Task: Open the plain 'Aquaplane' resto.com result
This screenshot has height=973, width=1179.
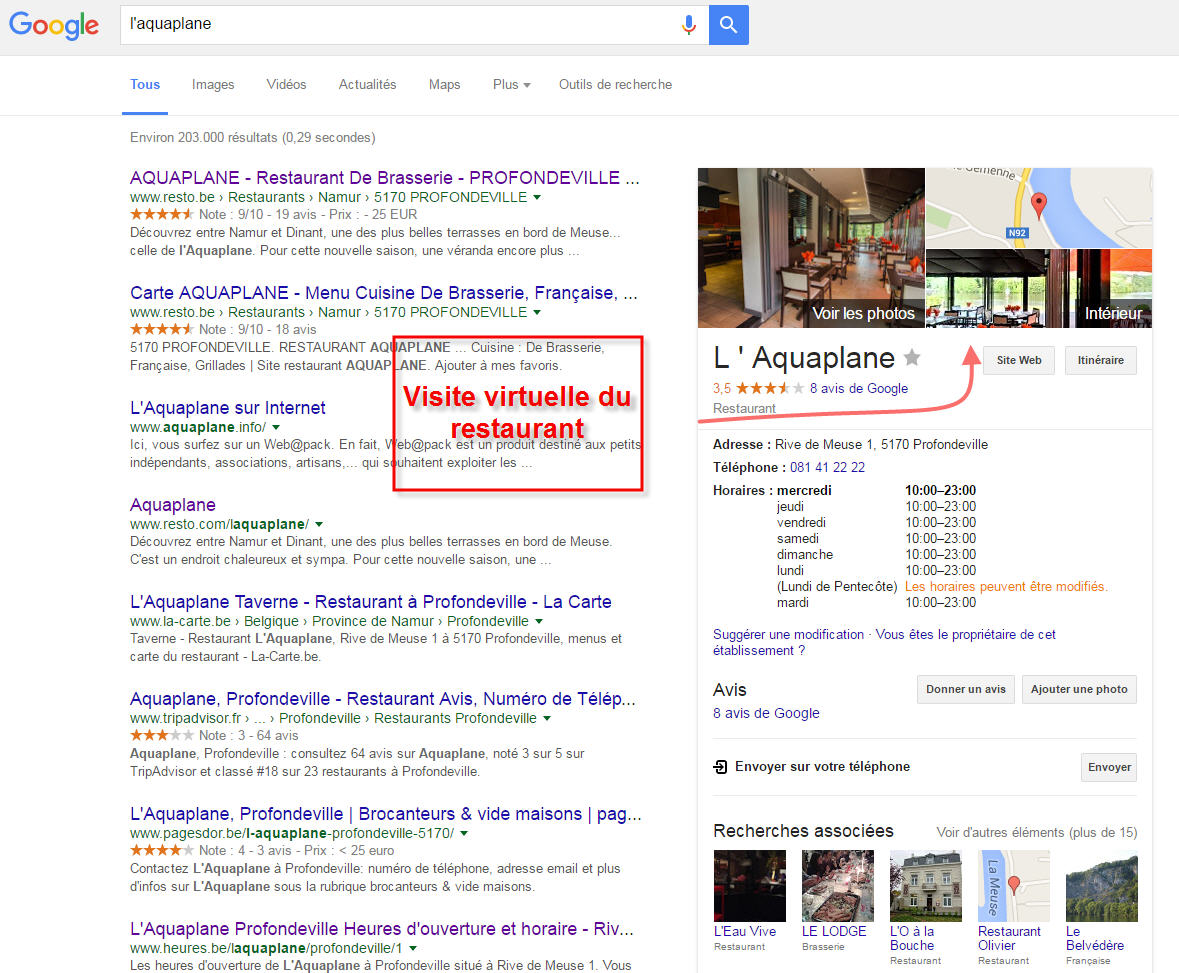Action: [x=173, y=505]
